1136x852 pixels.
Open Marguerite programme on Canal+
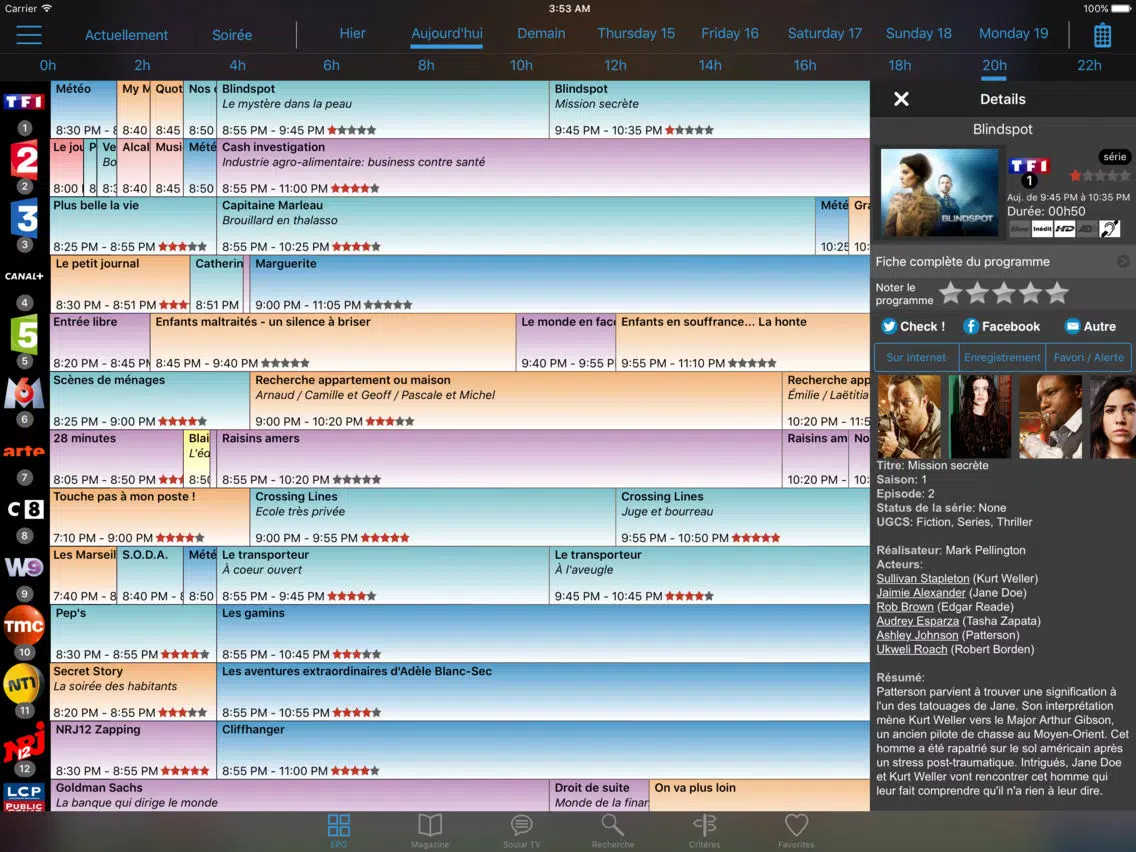(559, 284)
